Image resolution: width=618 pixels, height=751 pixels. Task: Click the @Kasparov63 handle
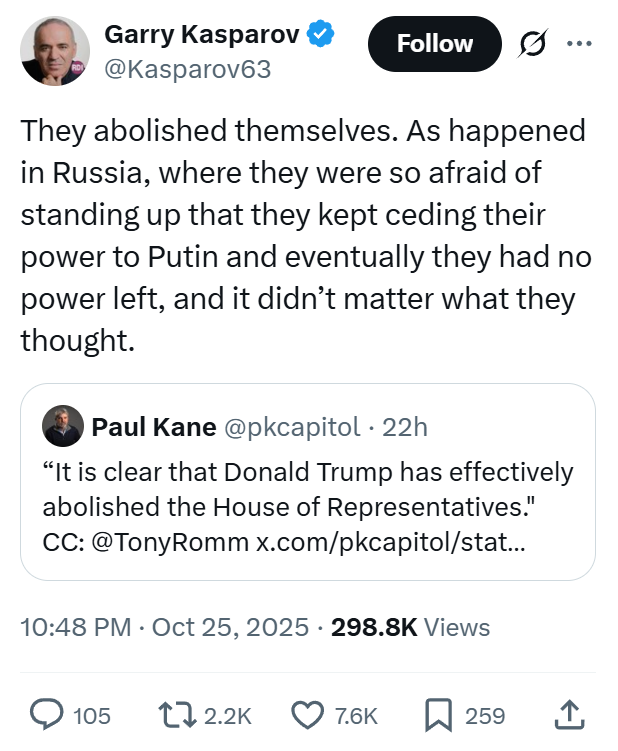pyautogui.click(x=188, y=70)
